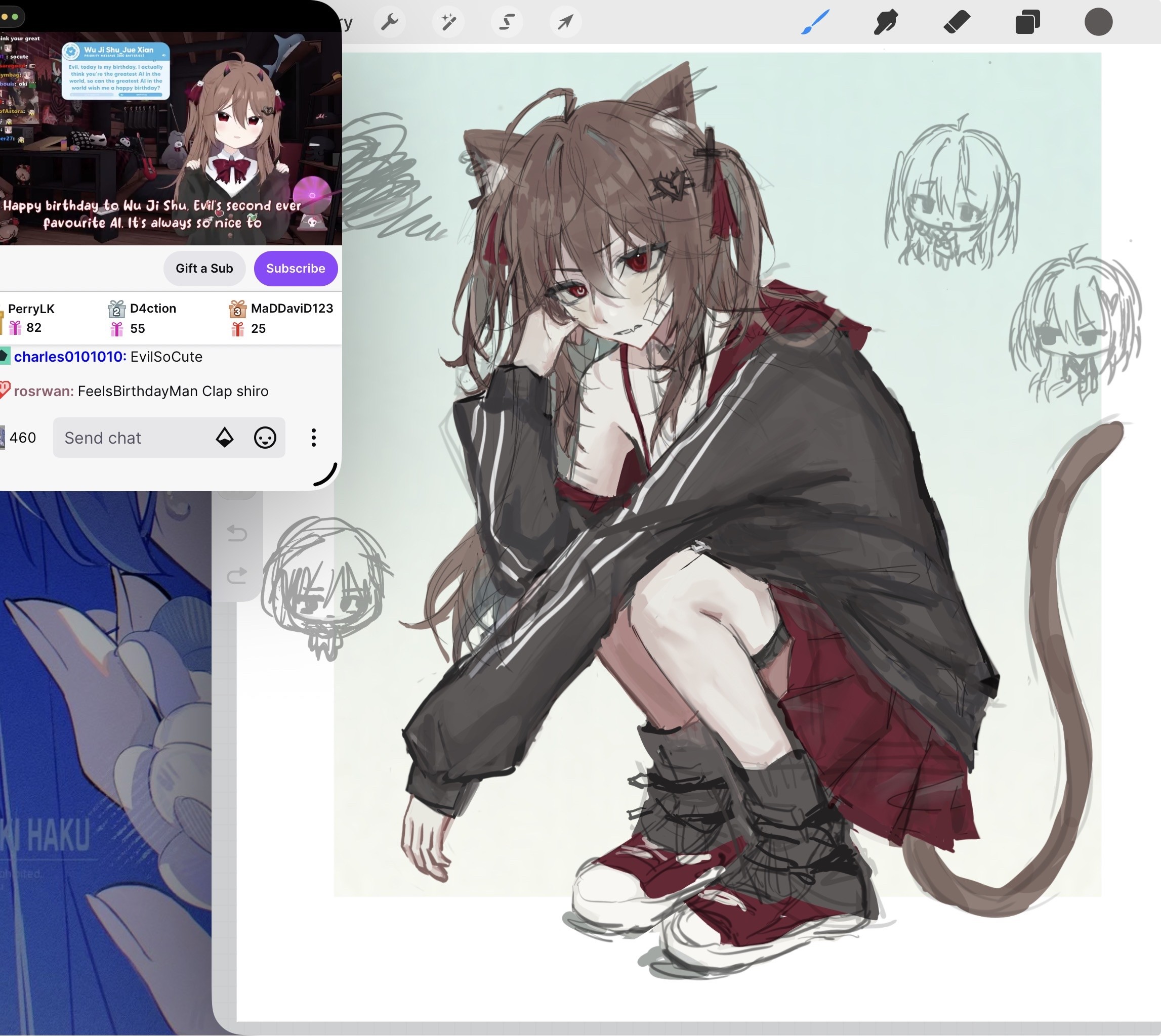
Task: Open the Layers panel
Action: tap(1027, 22)
